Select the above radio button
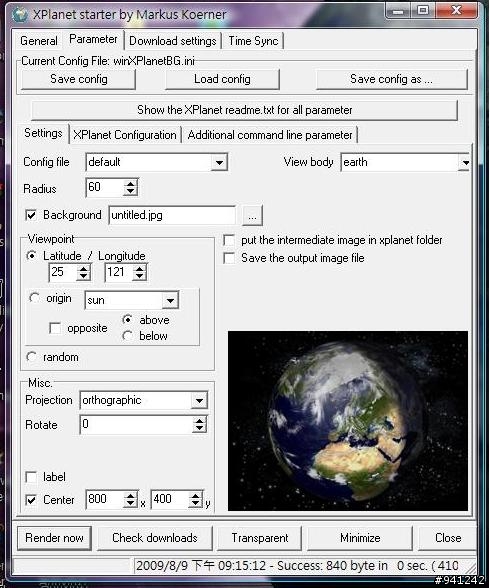The width and height of the screenshot is (490, 588). (127, 320)
